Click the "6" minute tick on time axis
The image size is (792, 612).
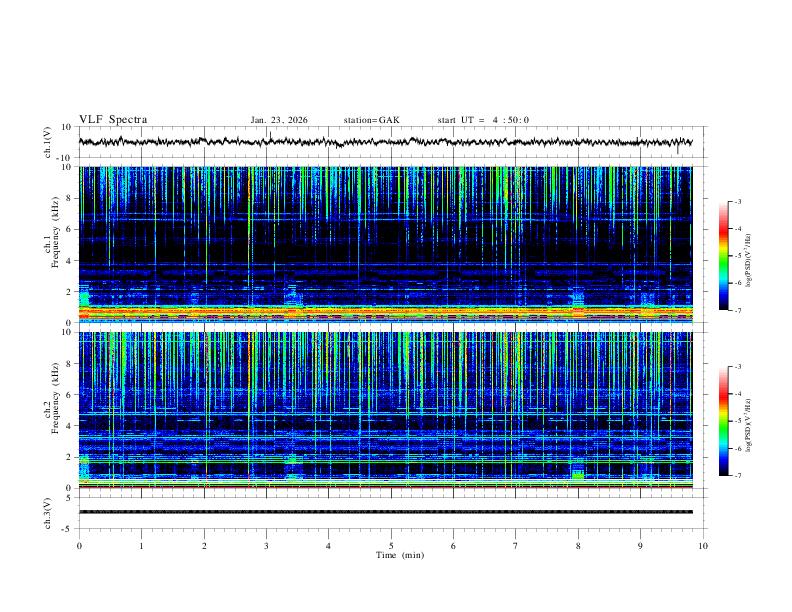tap(453, 546)
